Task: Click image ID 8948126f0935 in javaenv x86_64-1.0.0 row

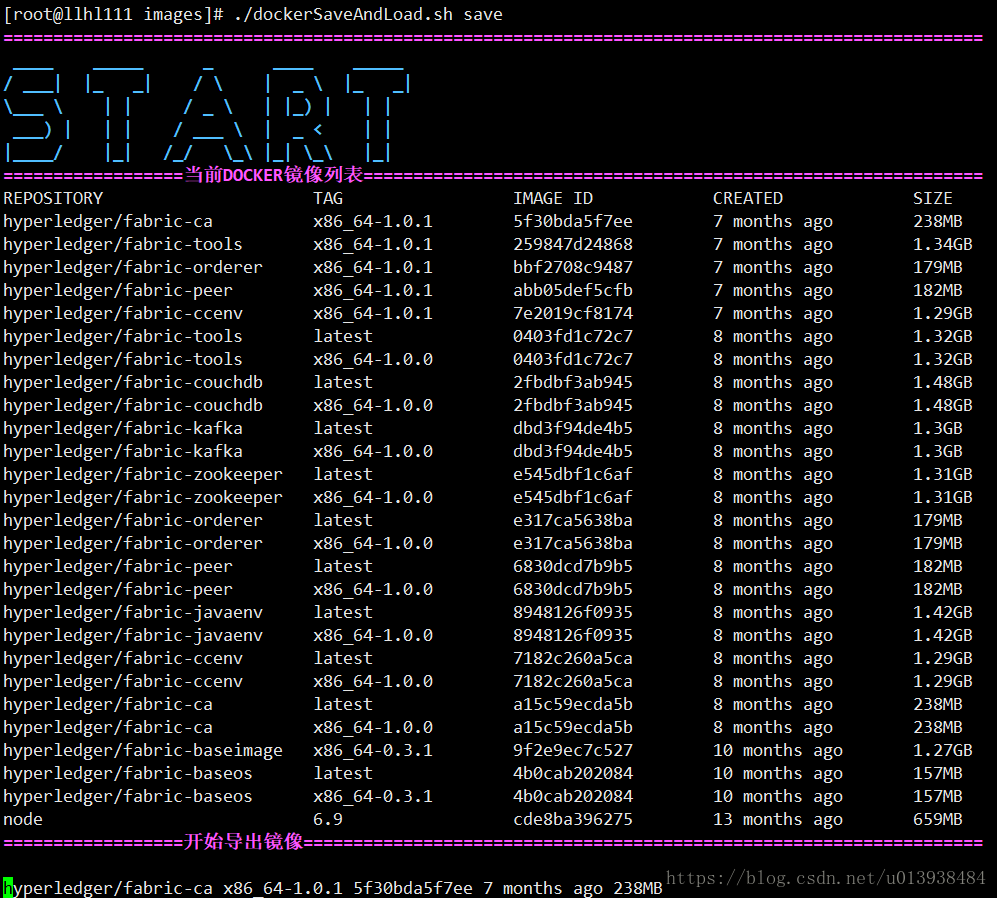Action: click(x=572, y=635)
